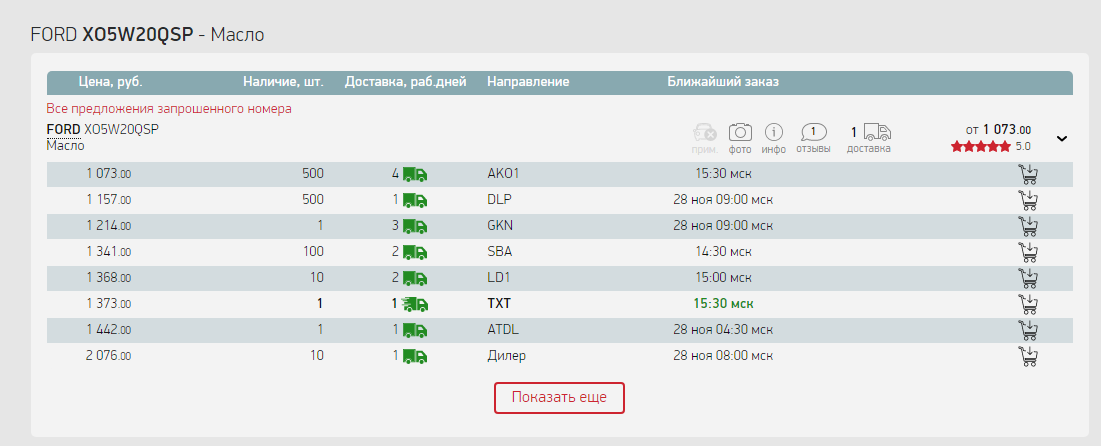Click the green 15:30 мск order time

[x=723, y=304]
